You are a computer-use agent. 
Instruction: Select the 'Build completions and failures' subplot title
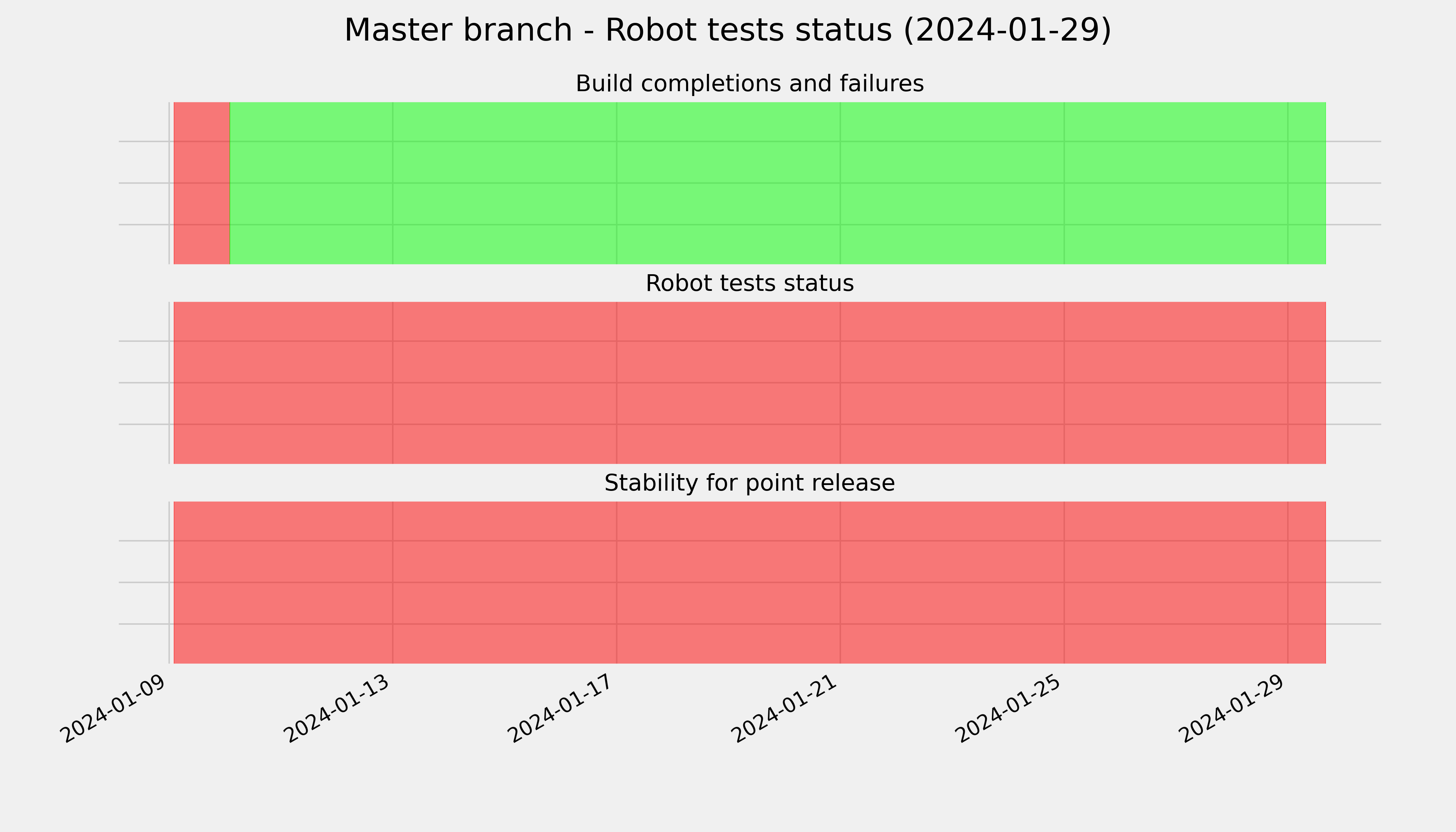point(749,84)
